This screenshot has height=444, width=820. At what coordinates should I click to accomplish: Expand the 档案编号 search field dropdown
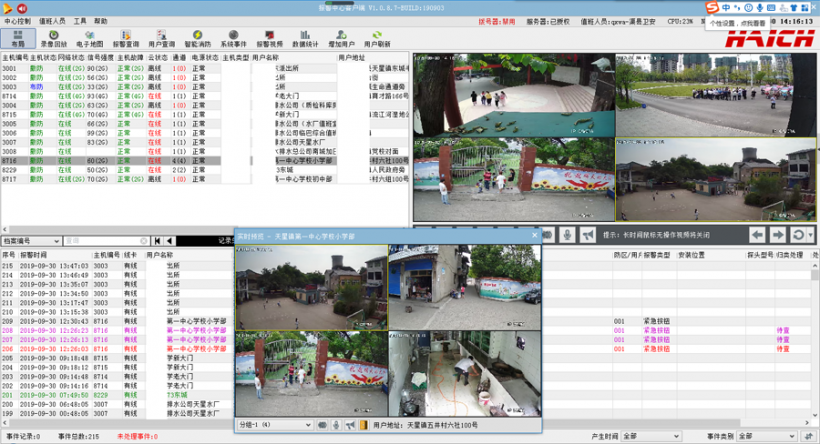click(x=55, y=241)
